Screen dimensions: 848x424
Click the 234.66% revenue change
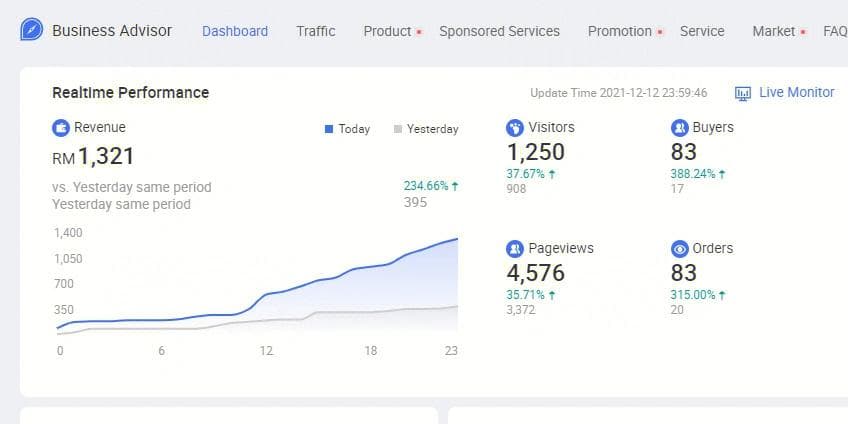coord(426,186)
